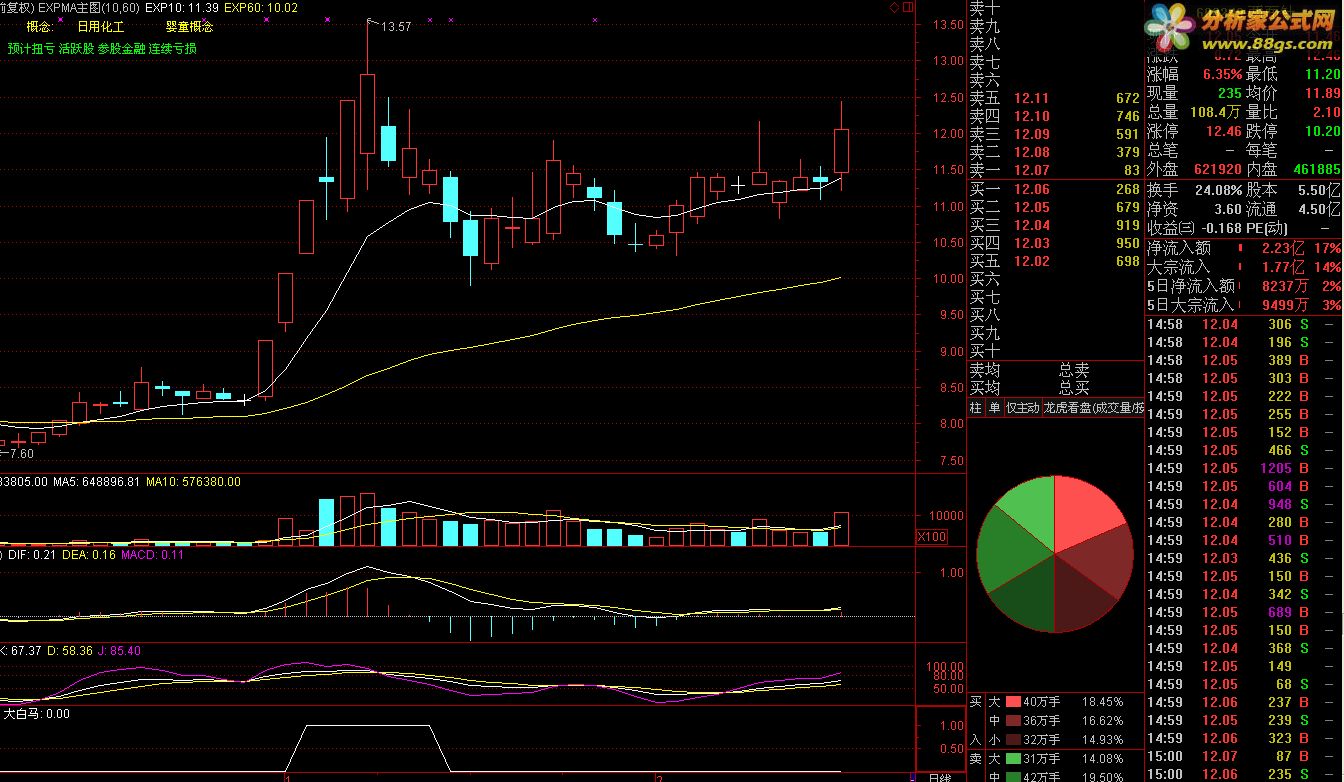Click the 涨幅 6.35% value
Screen dimensions: 1344x782
click(1222, 74)
